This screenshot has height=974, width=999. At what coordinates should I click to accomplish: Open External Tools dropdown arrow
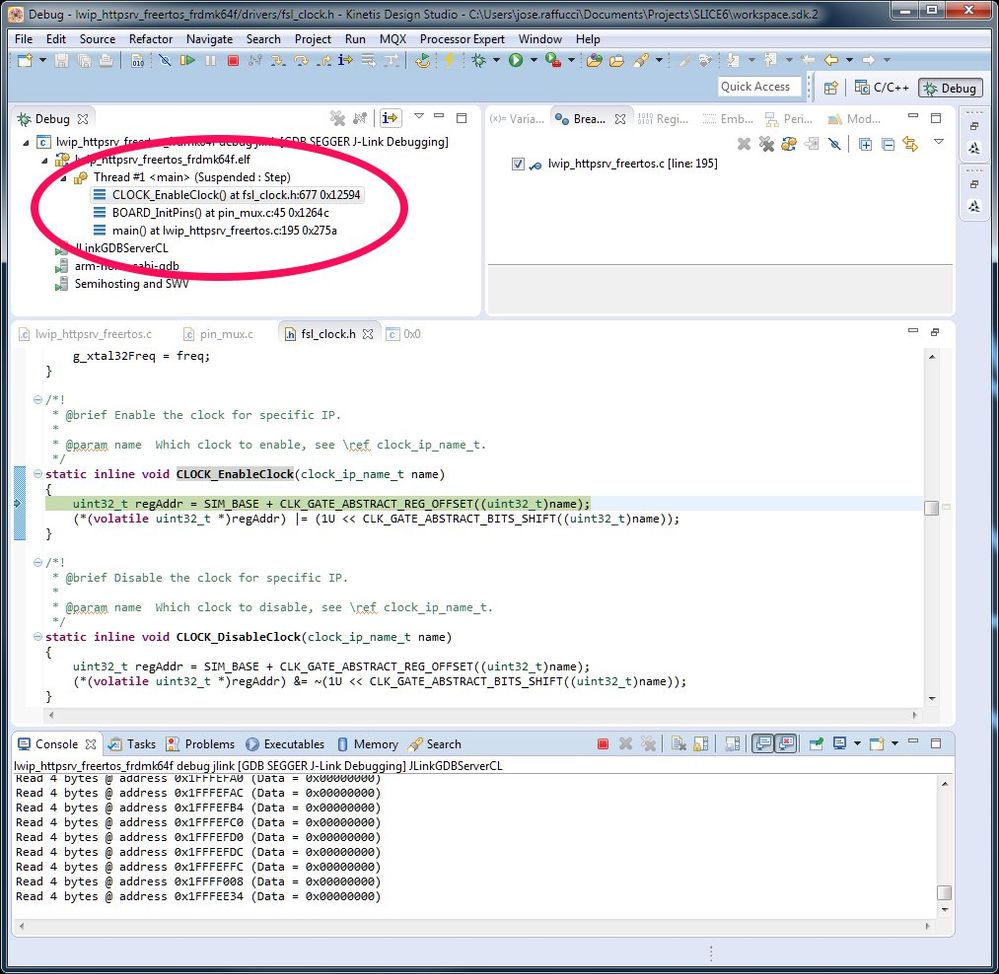571,60
